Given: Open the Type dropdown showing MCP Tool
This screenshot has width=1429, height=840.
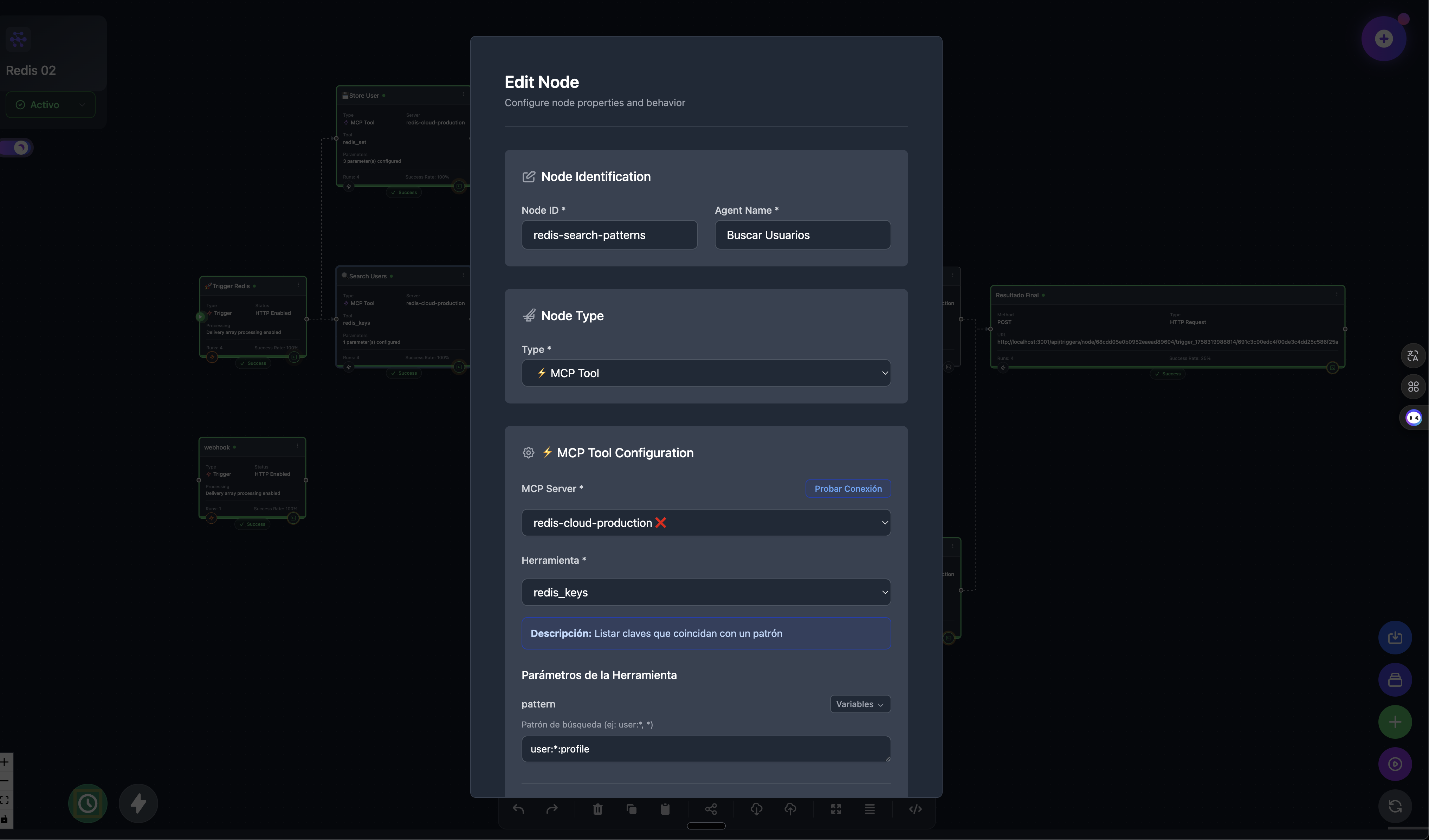Looking at the screenshot, I should point(706,373).
